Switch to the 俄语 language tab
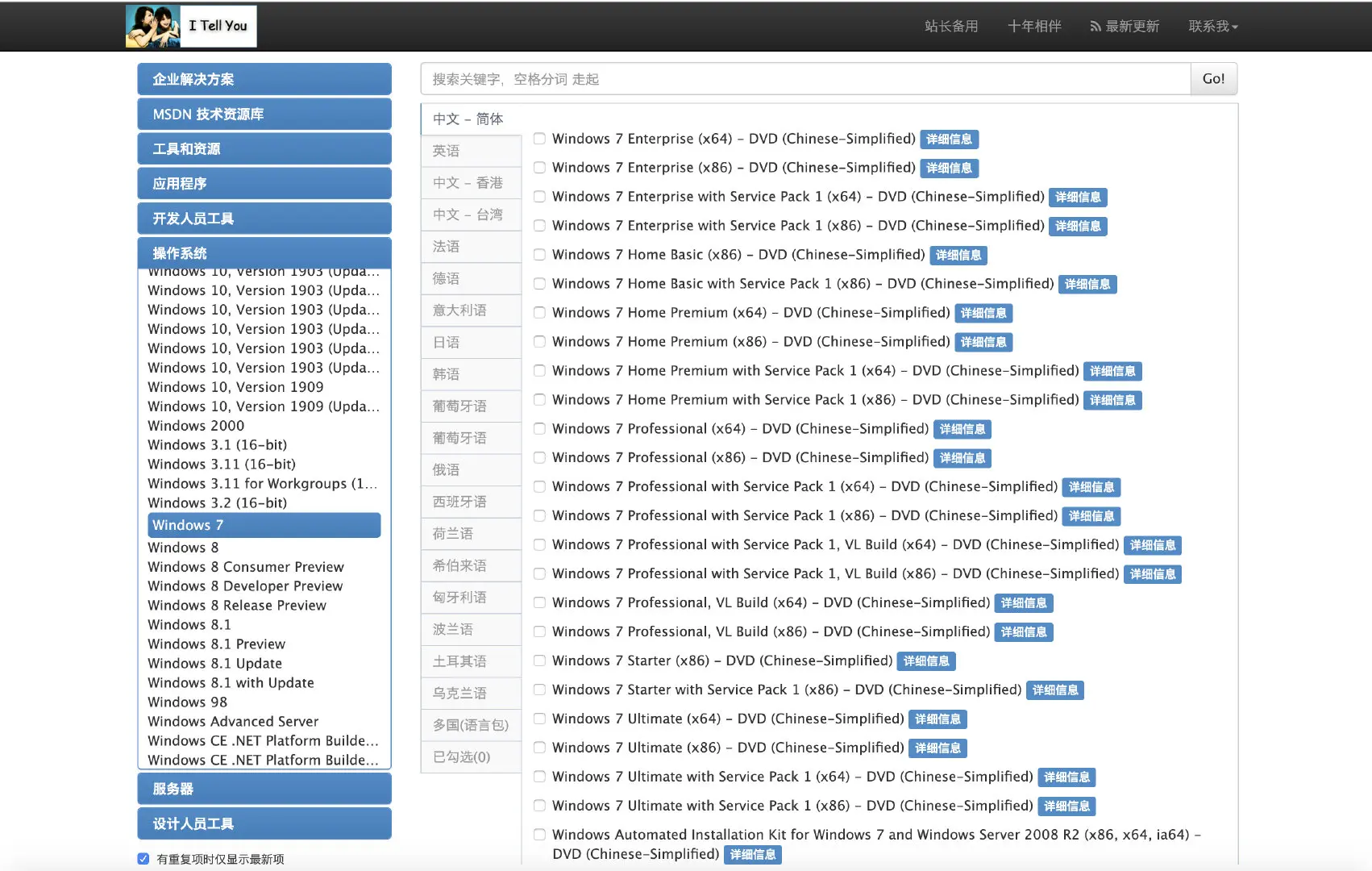Image resolution: width=1372 pixels, height=871 pixels. coord(471,470)
